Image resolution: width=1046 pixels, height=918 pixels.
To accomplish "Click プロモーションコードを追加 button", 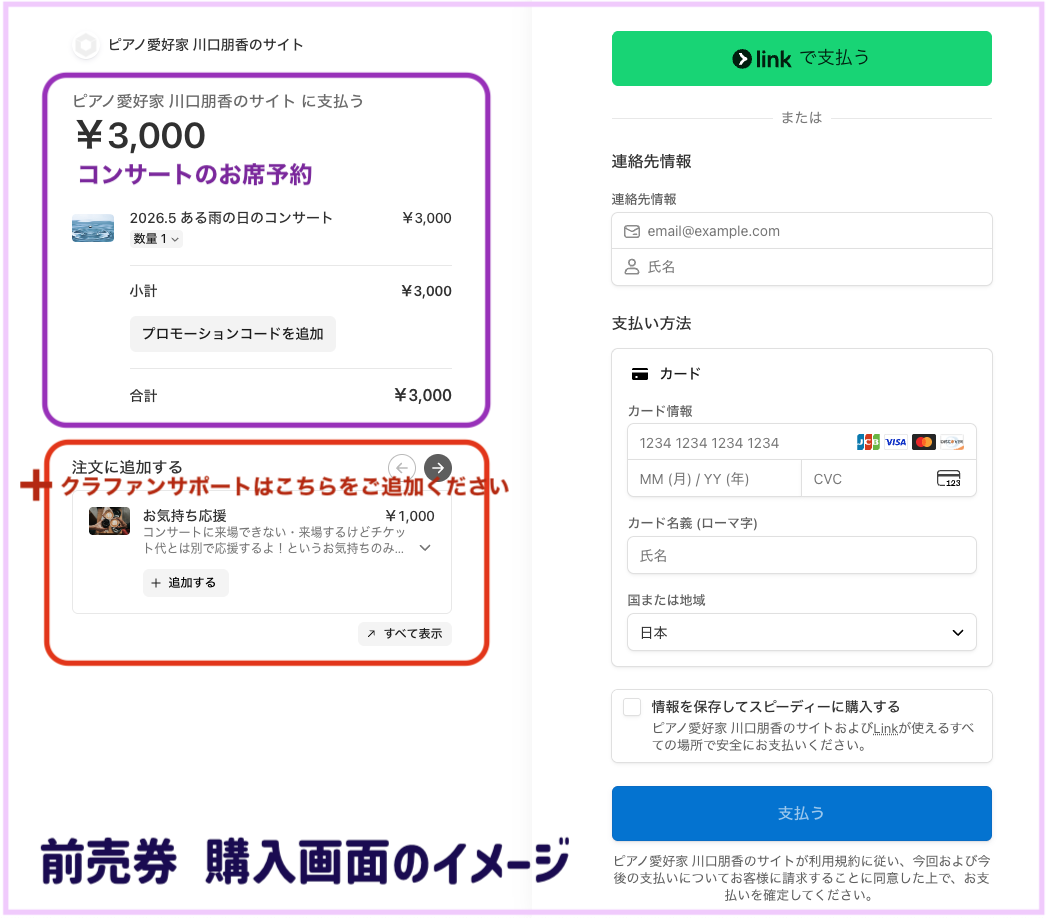I will tap(232, 334).
